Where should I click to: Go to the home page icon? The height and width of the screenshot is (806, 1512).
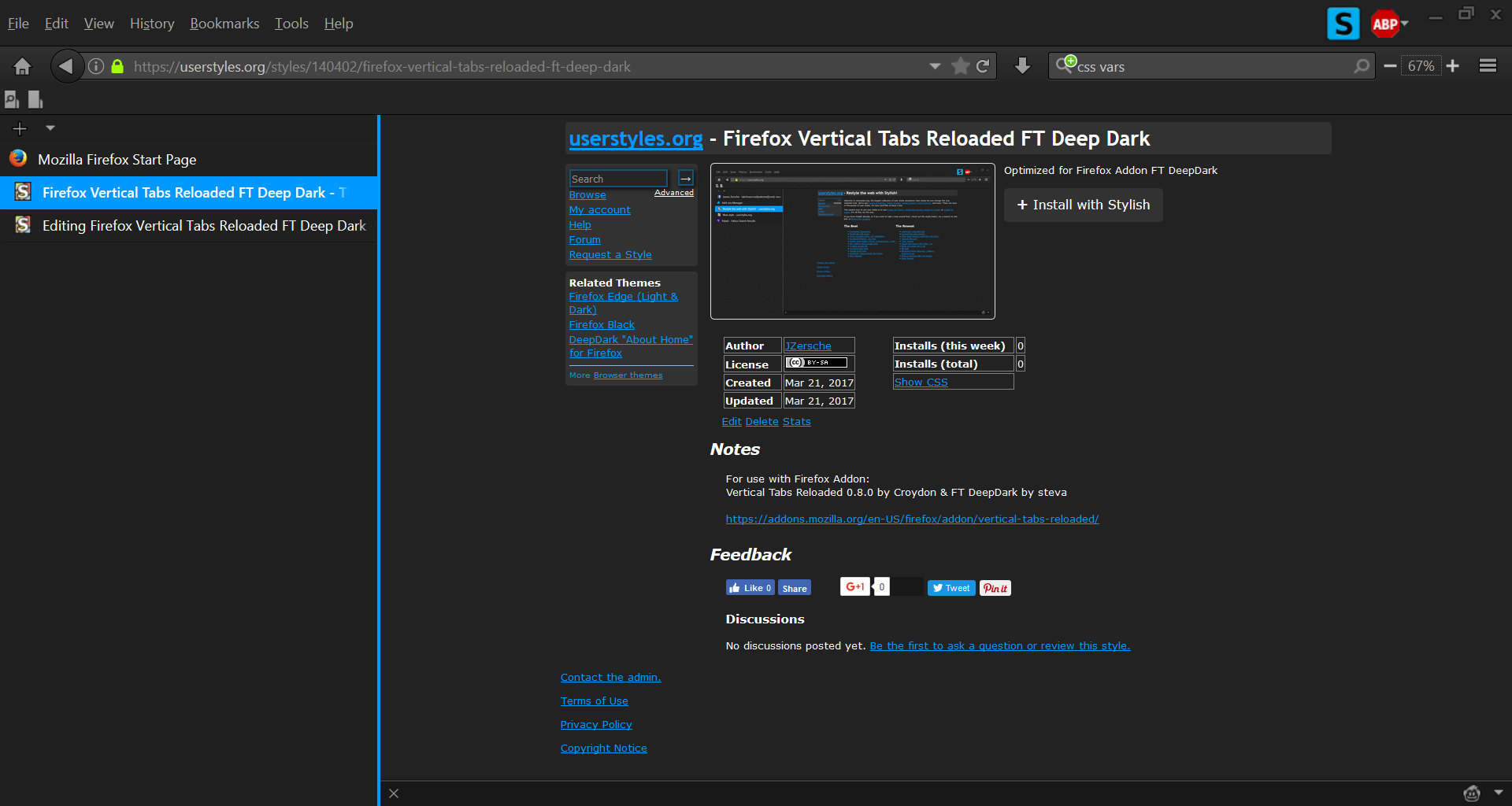(x=22, y=66)
